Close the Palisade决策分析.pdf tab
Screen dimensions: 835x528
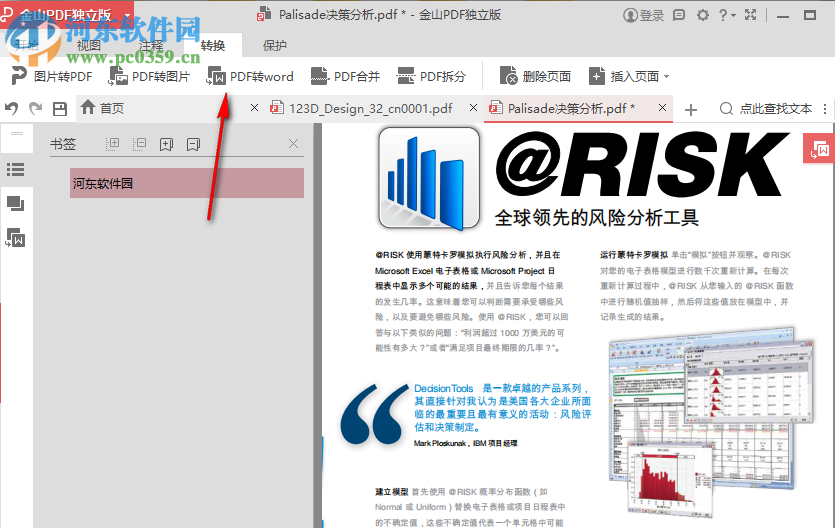(x=662, y=108)
